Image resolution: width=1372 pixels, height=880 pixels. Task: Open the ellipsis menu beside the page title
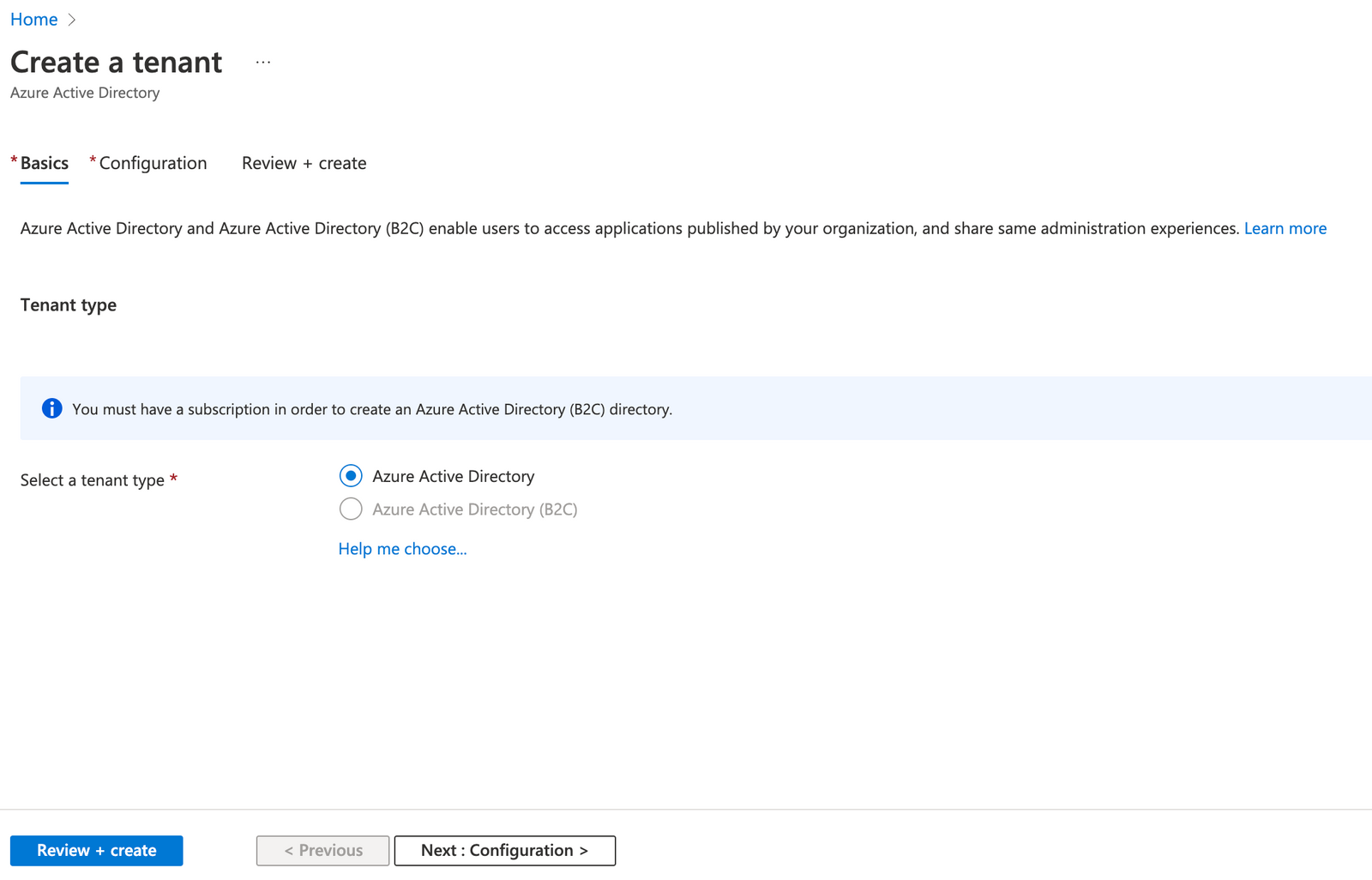(x=262, y=60)
